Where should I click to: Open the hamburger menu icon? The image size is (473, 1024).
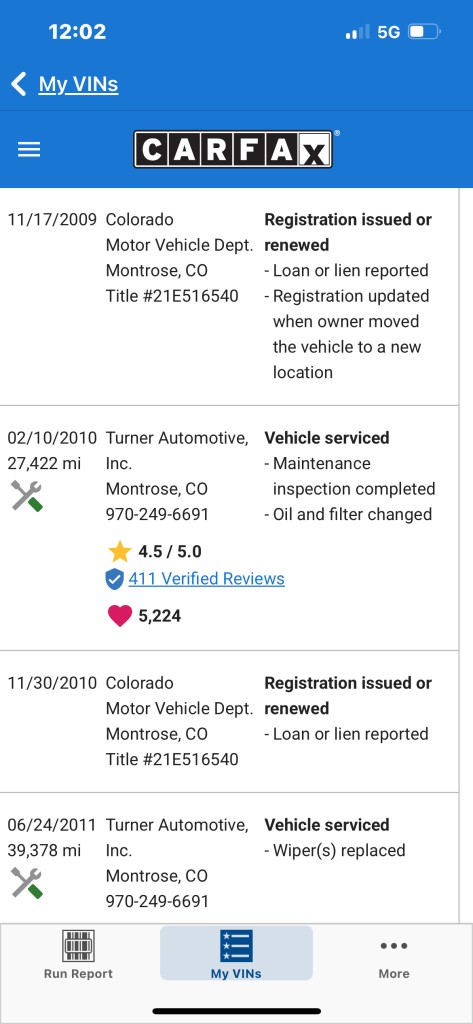(29, 150)
